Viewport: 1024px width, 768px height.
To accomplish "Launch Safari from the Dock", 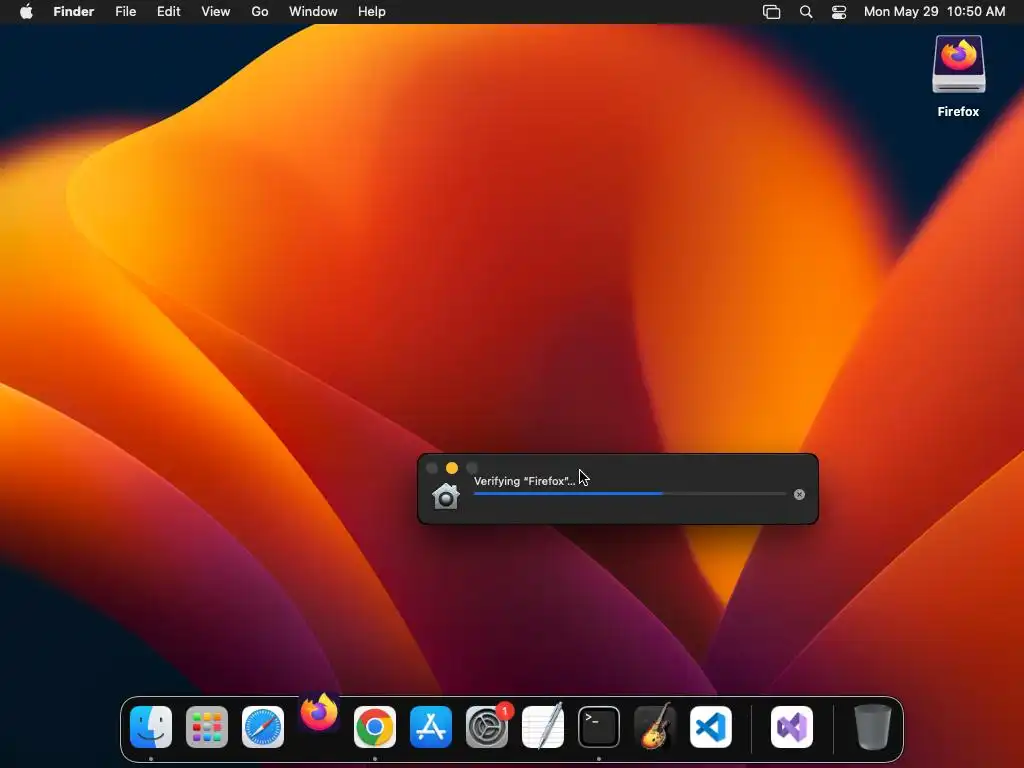I will 263,727.
